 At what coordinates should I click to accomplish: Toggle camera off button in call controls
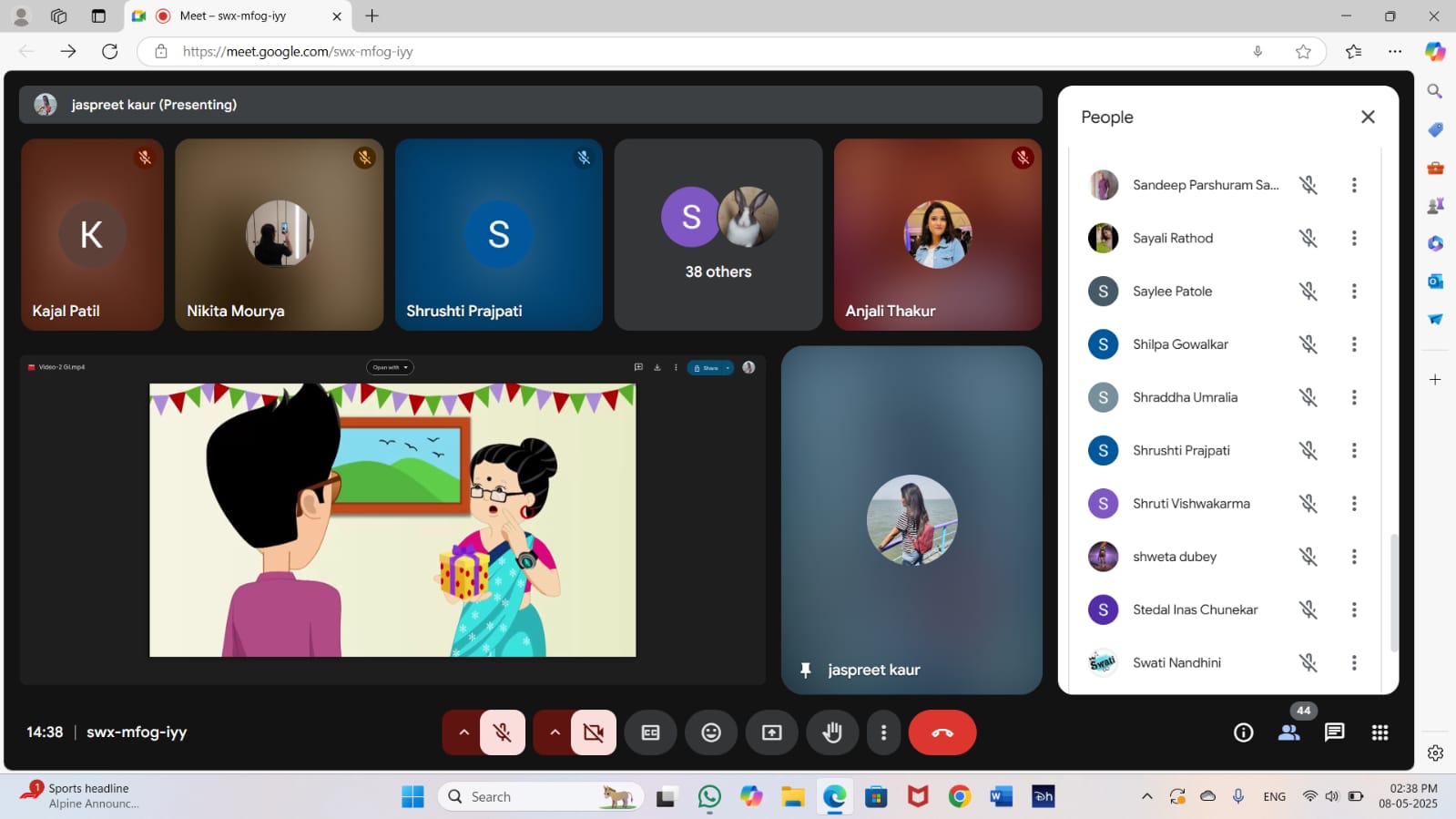(594, 732)
